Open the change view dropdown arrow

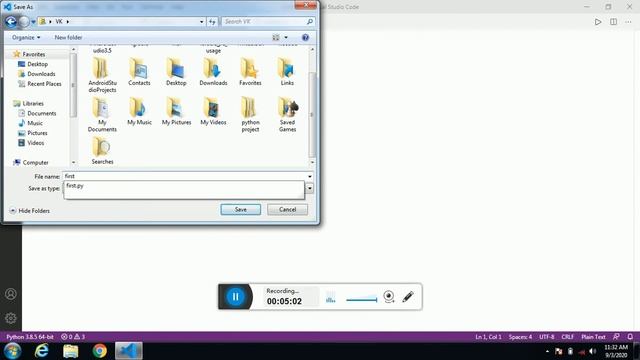[x=286, y=38]
